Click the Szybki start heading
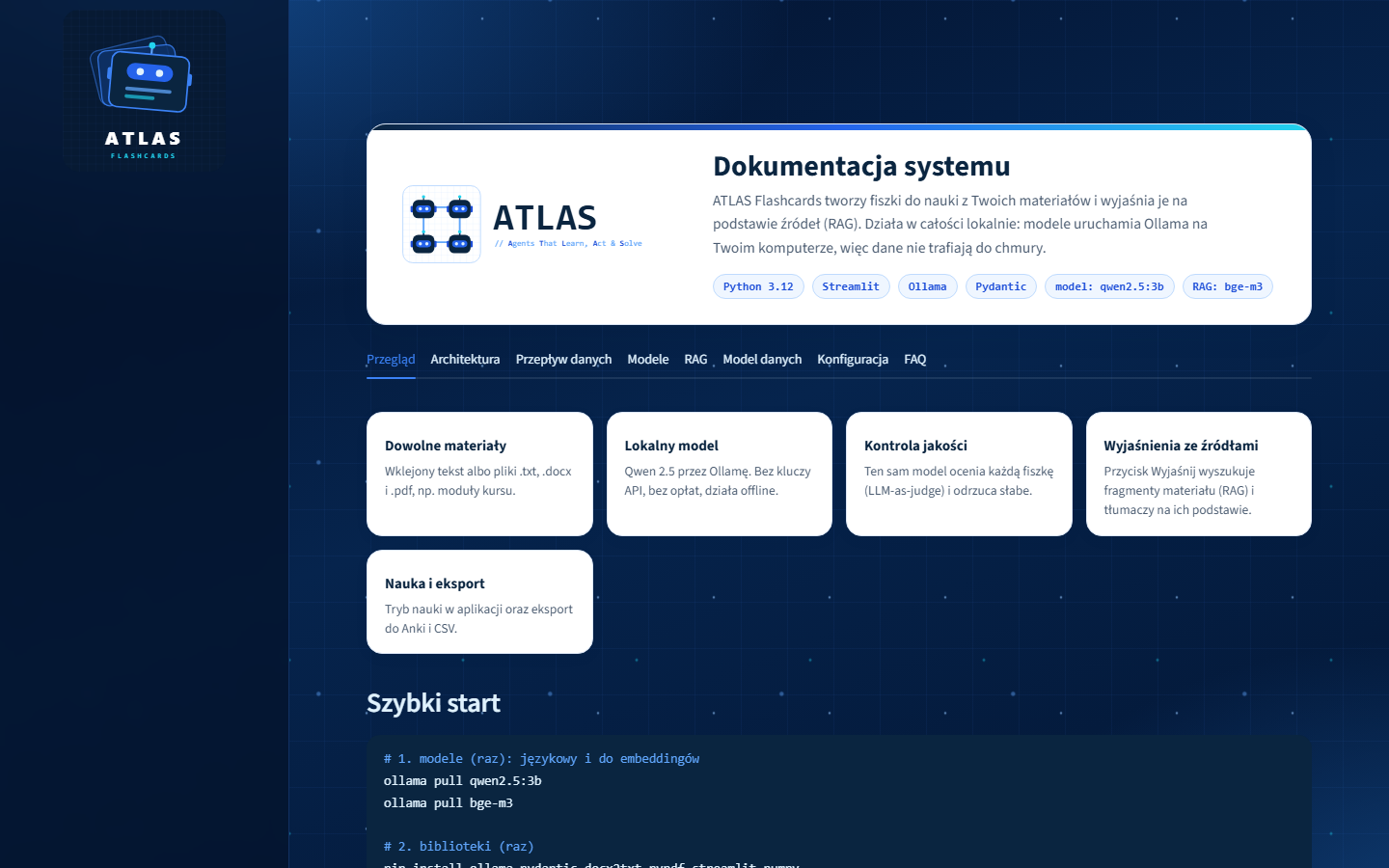 (433, 703)
